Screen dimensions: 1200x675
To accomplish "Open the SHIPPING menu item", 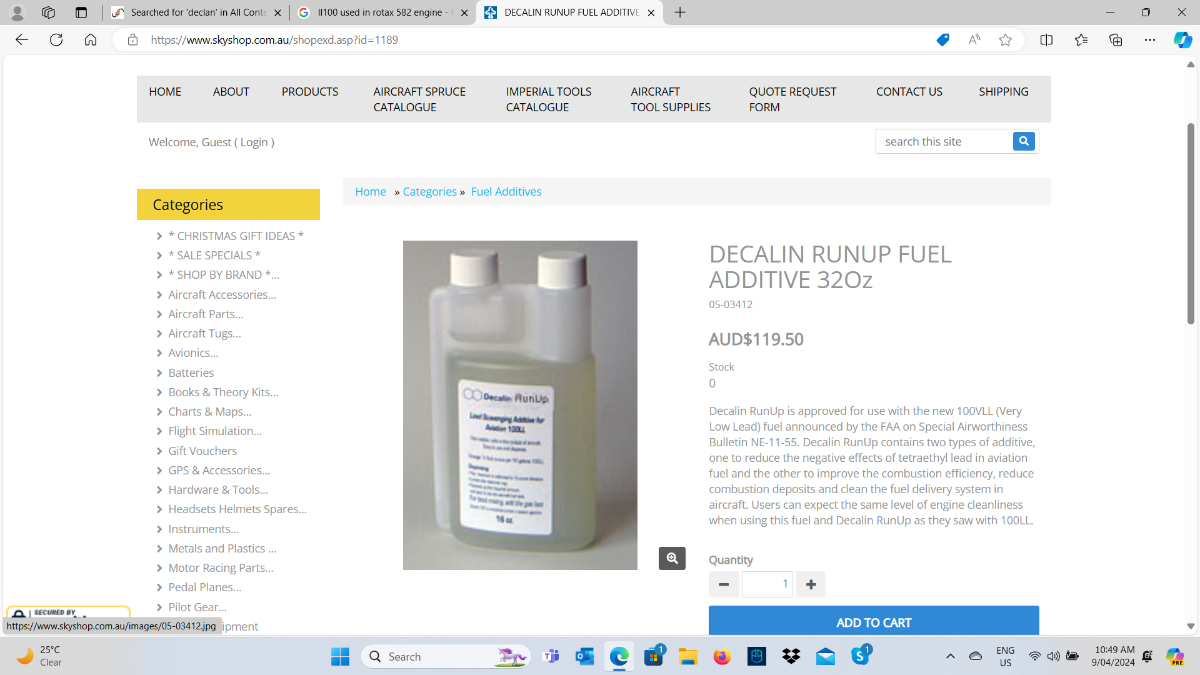I will 1004,91.
